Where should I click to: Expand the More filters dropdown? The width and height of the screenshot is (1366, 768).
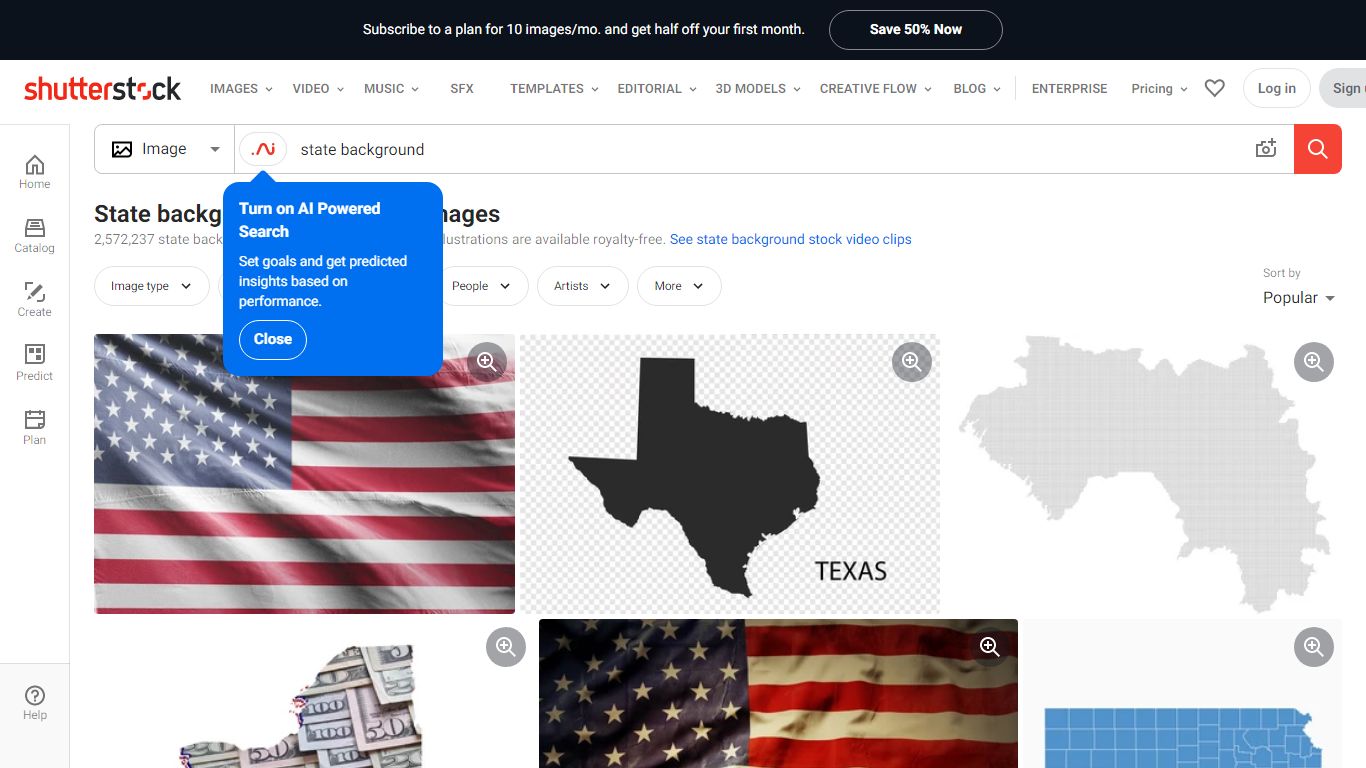[679, 286]
